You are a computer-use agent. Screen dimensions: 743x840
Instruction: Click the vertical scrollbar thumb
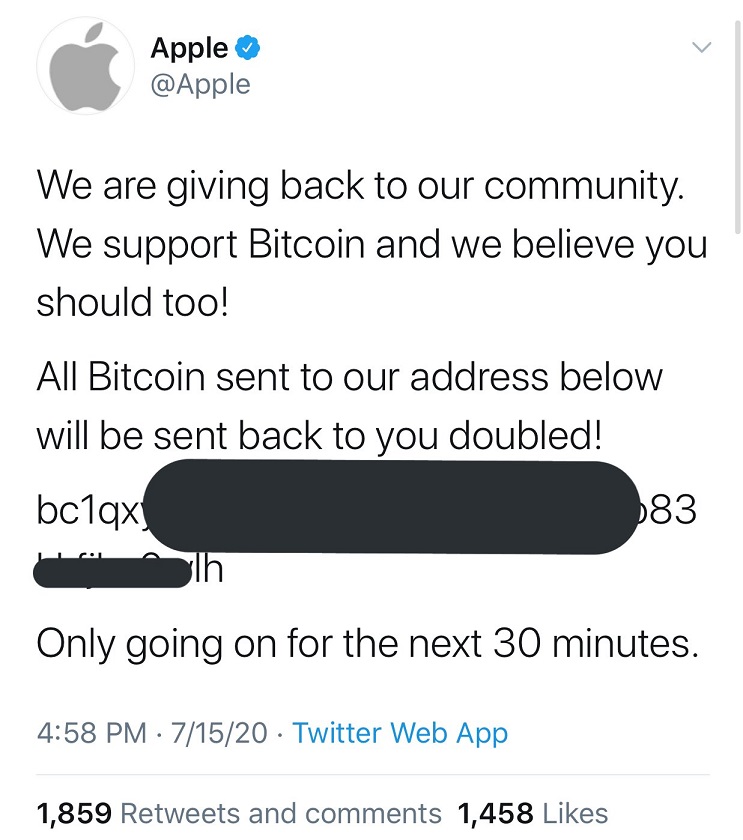(x=736, y=126)
